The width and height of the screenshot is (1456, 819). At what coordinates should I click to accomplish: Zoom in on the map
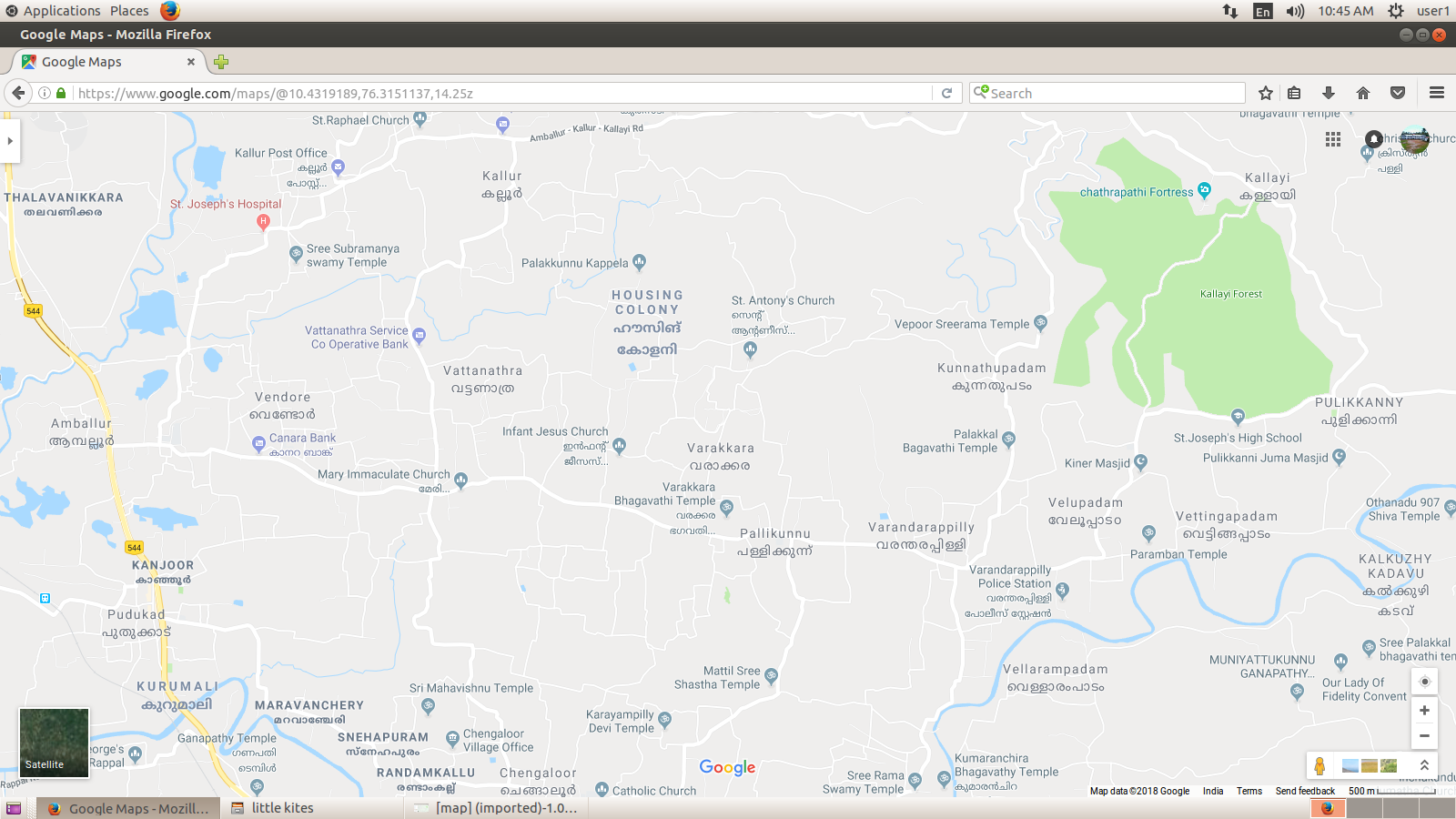click(x=1424, y=711)
